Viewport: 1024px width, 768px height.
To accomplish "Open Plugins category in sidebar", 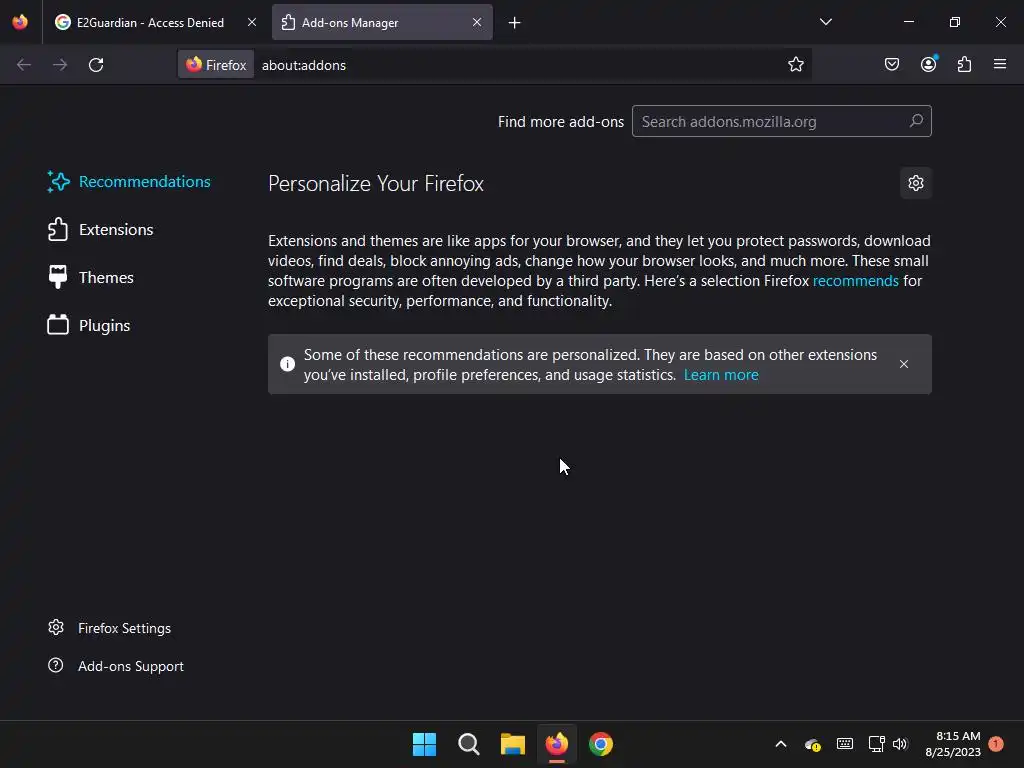I will pyautogui.click(x=89, y=325).
